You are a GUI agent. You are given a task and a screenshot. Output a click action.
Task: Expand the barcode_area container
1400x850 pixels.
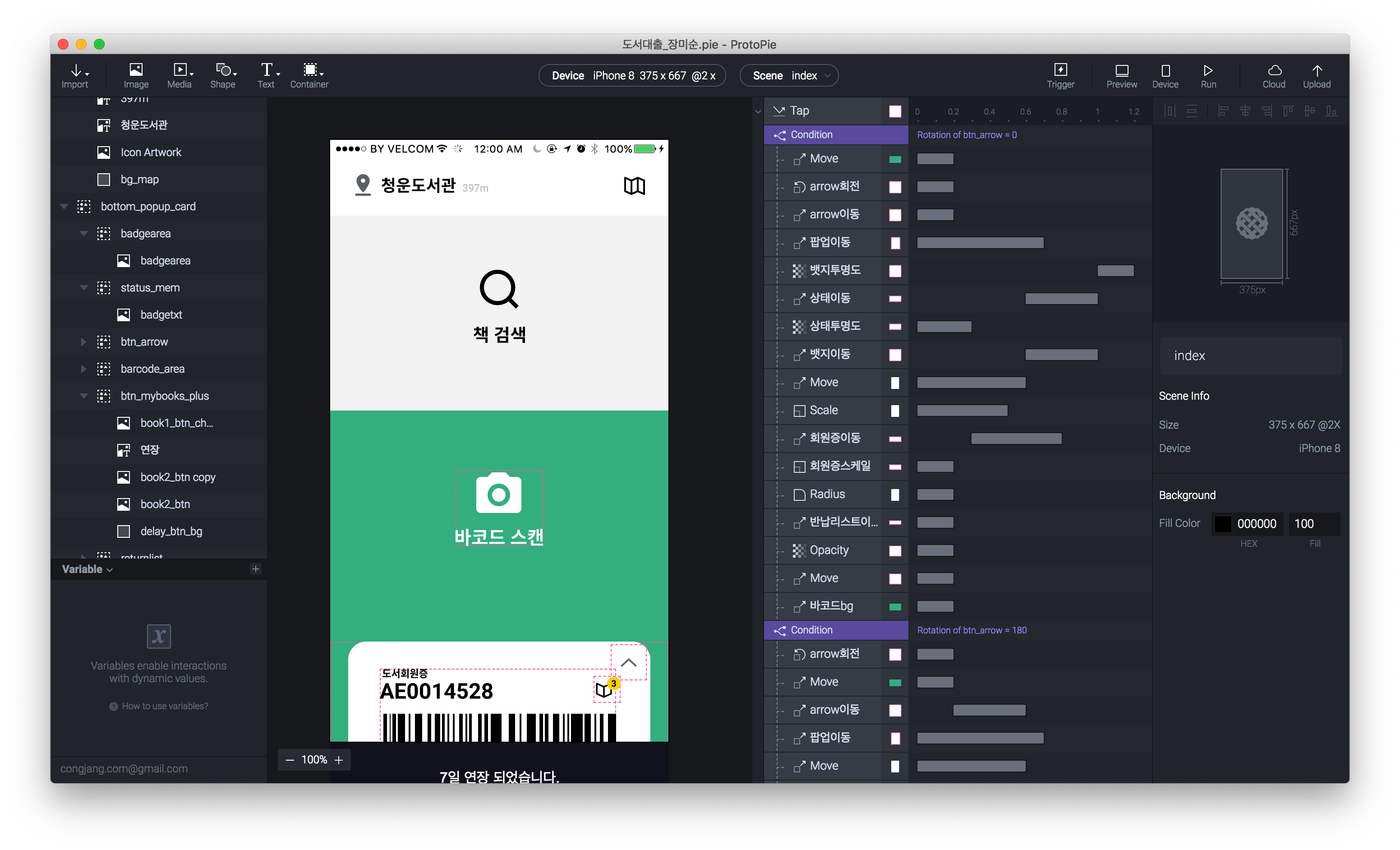pos(83,369)
